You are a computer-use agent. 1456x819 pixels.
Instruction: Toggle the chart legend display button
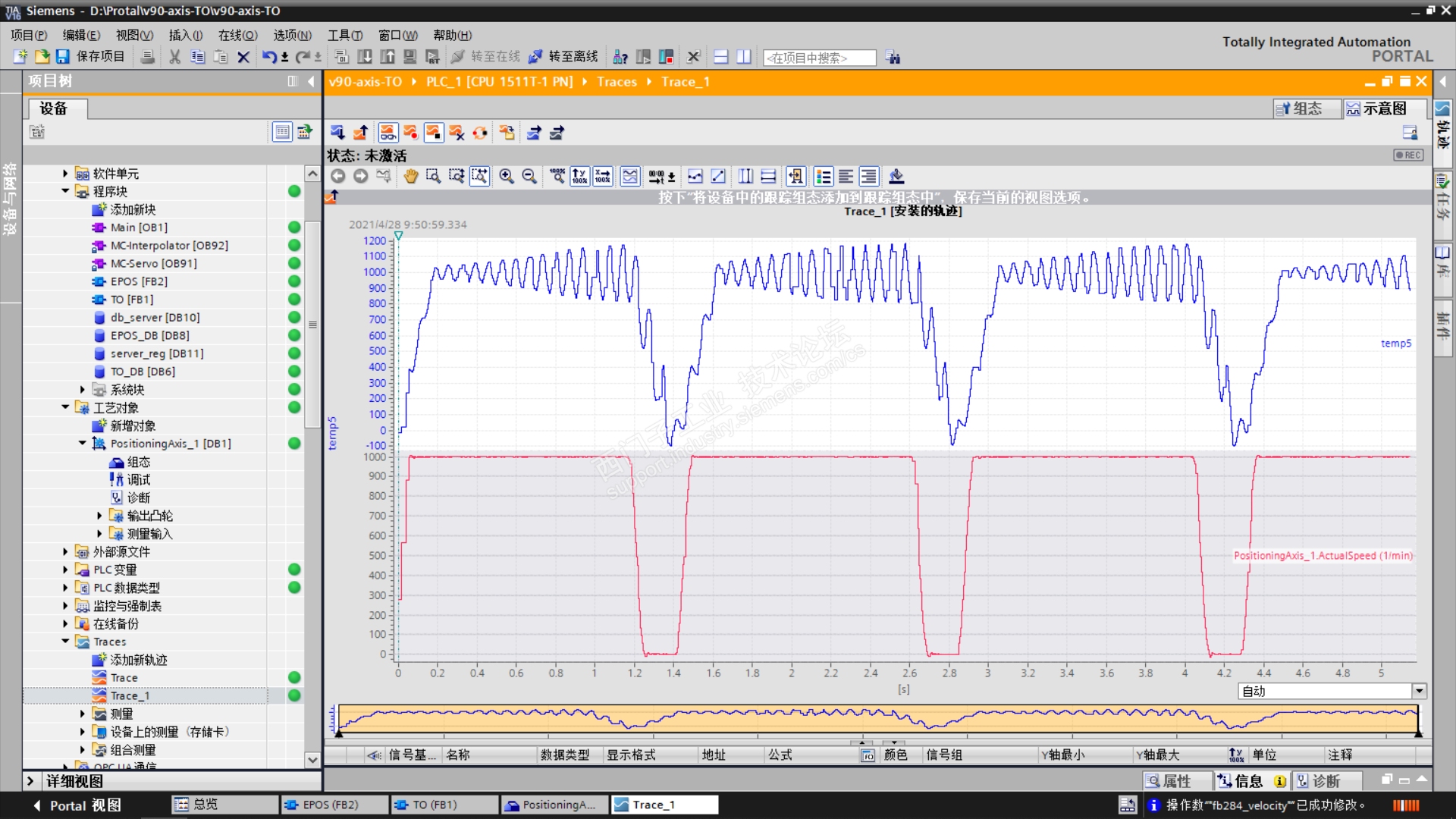point(823,177)
